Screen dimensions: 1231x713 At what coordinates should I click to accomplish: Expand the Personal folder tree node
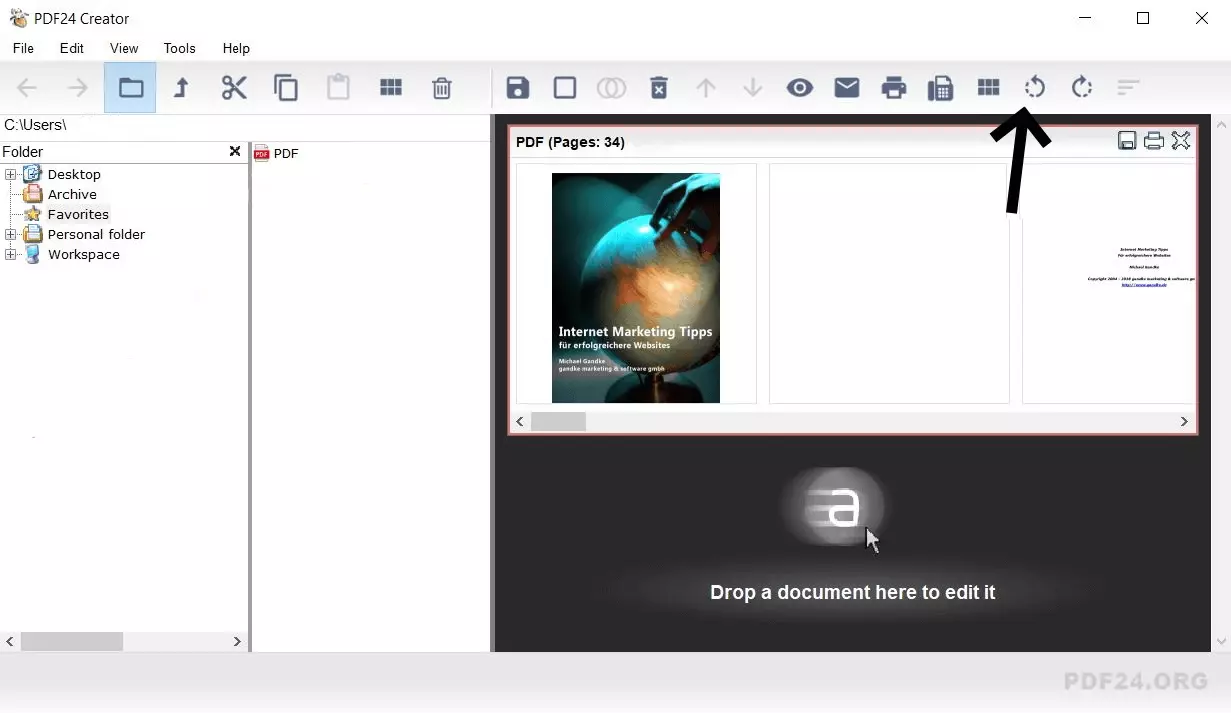point(11,235)
